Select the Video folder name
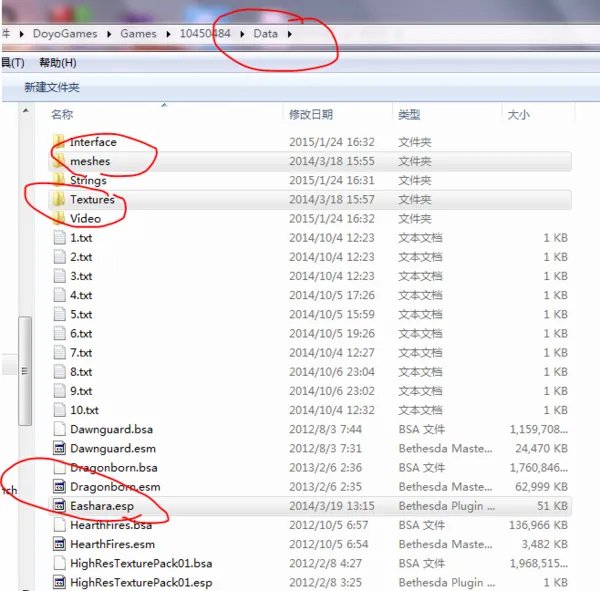The height and width of the screenshot is (591, 600). 85,219
